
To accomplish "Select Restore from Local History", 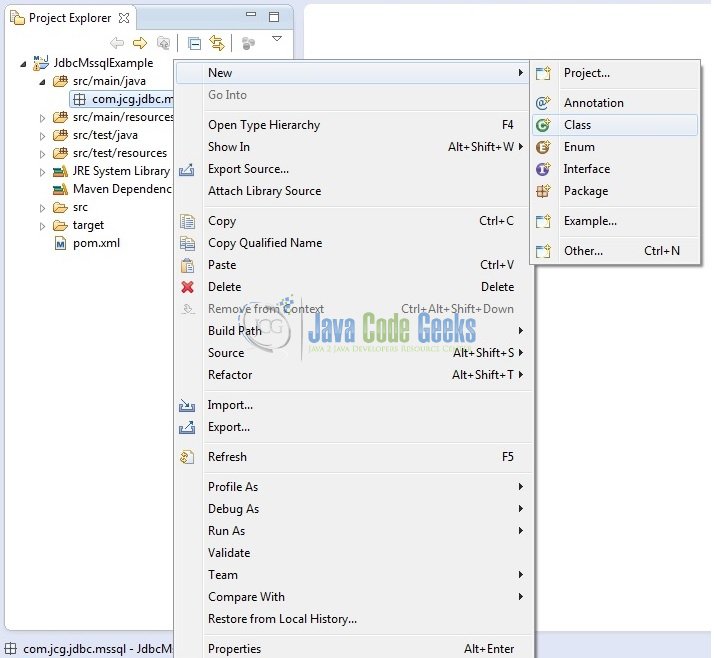I will (353, 619).
